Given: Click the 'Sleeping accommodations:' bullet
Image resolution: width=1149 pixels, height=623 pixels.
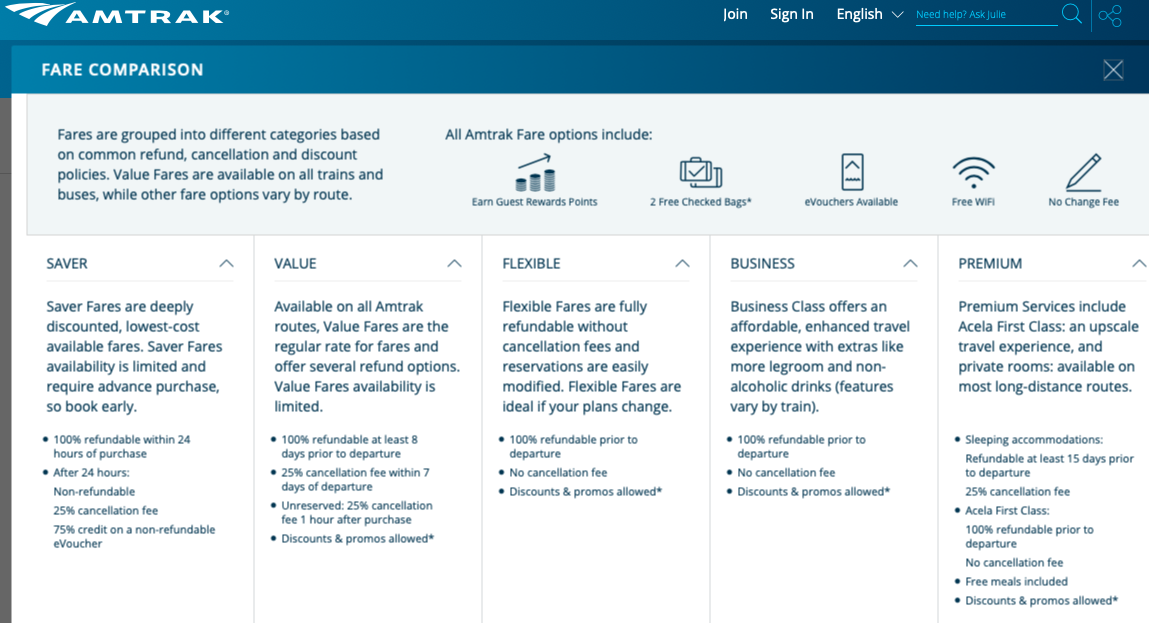Looking at the screenshot, I should coord(1034,440).
